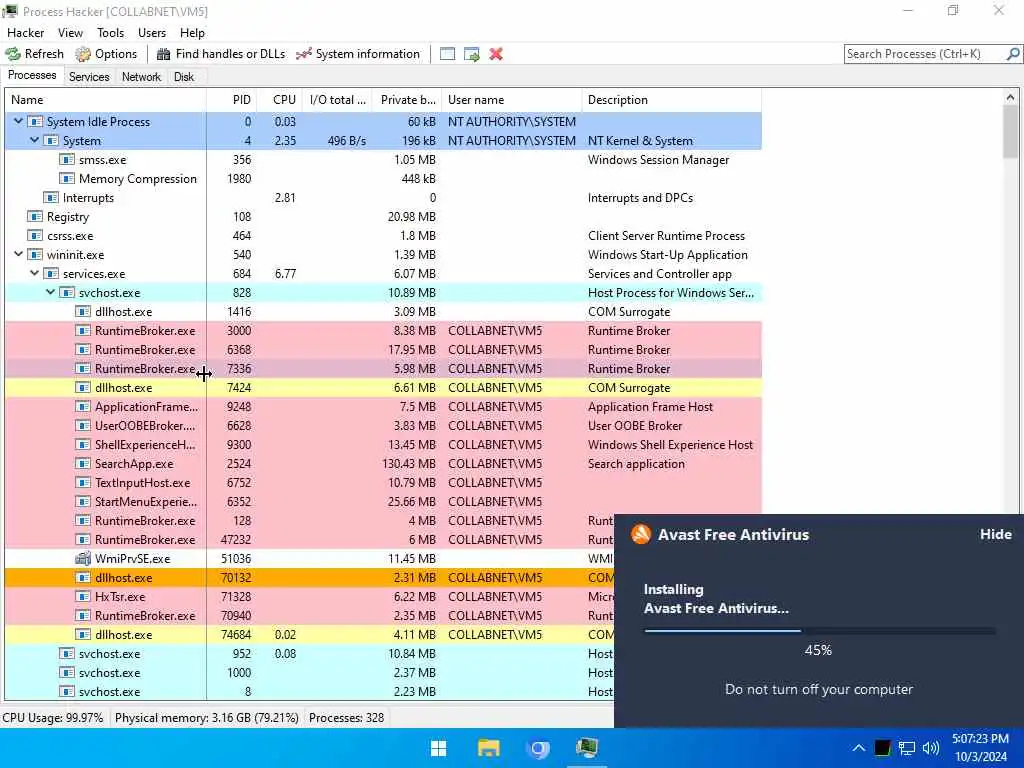1024x768 pixels.
Task: Click Hide in Avast installer popup
Action: pos(995,534)
